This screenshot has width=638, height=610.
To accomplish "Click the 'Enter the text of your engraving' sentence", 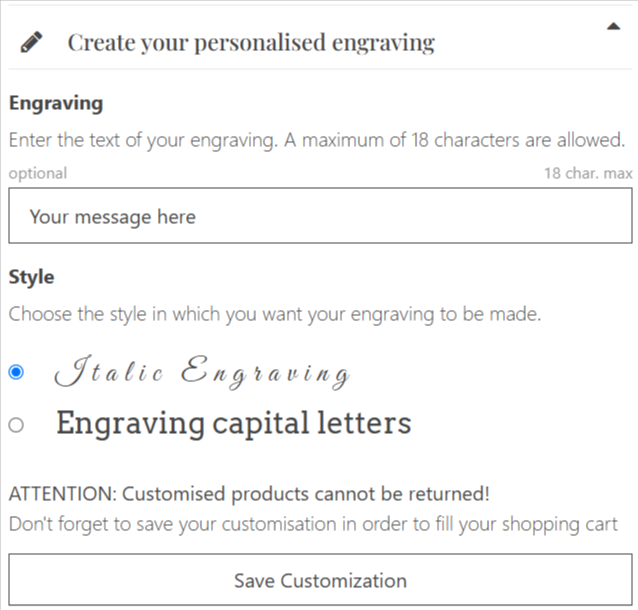I will pos(143,140).
